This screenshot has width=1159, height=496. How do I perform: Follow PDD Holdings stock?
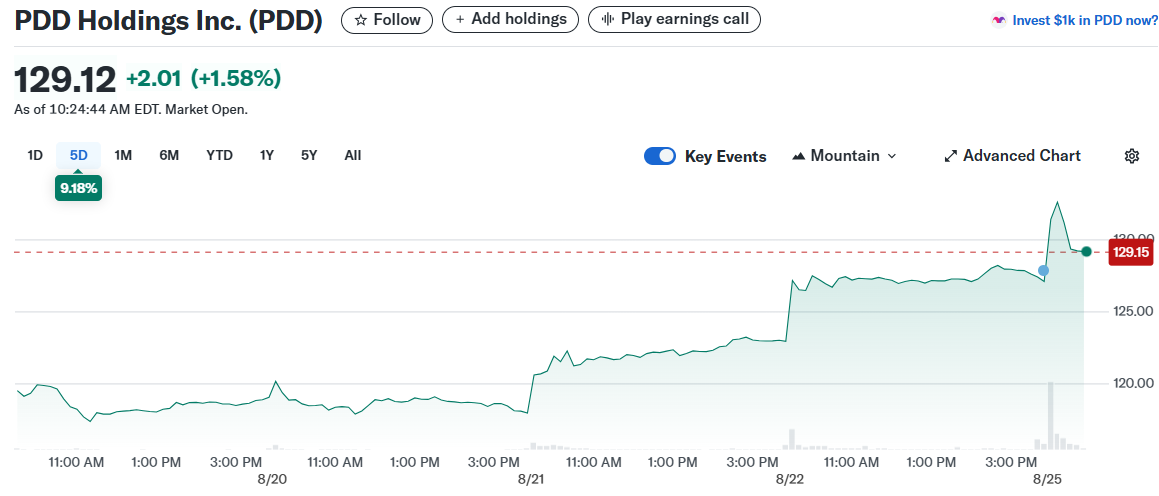pos(387,19)
